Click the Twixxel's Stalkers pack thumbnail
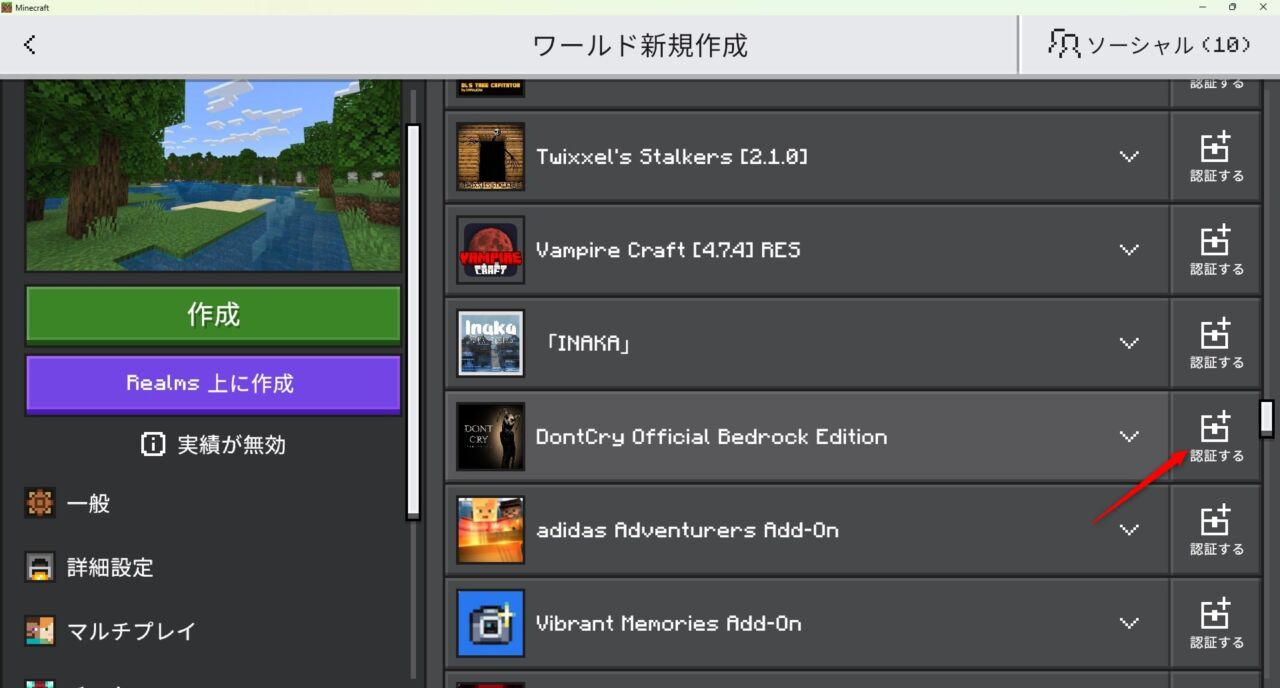This screenshot has width=1280, height=688. pyautogui.click(x=490, y=157)
